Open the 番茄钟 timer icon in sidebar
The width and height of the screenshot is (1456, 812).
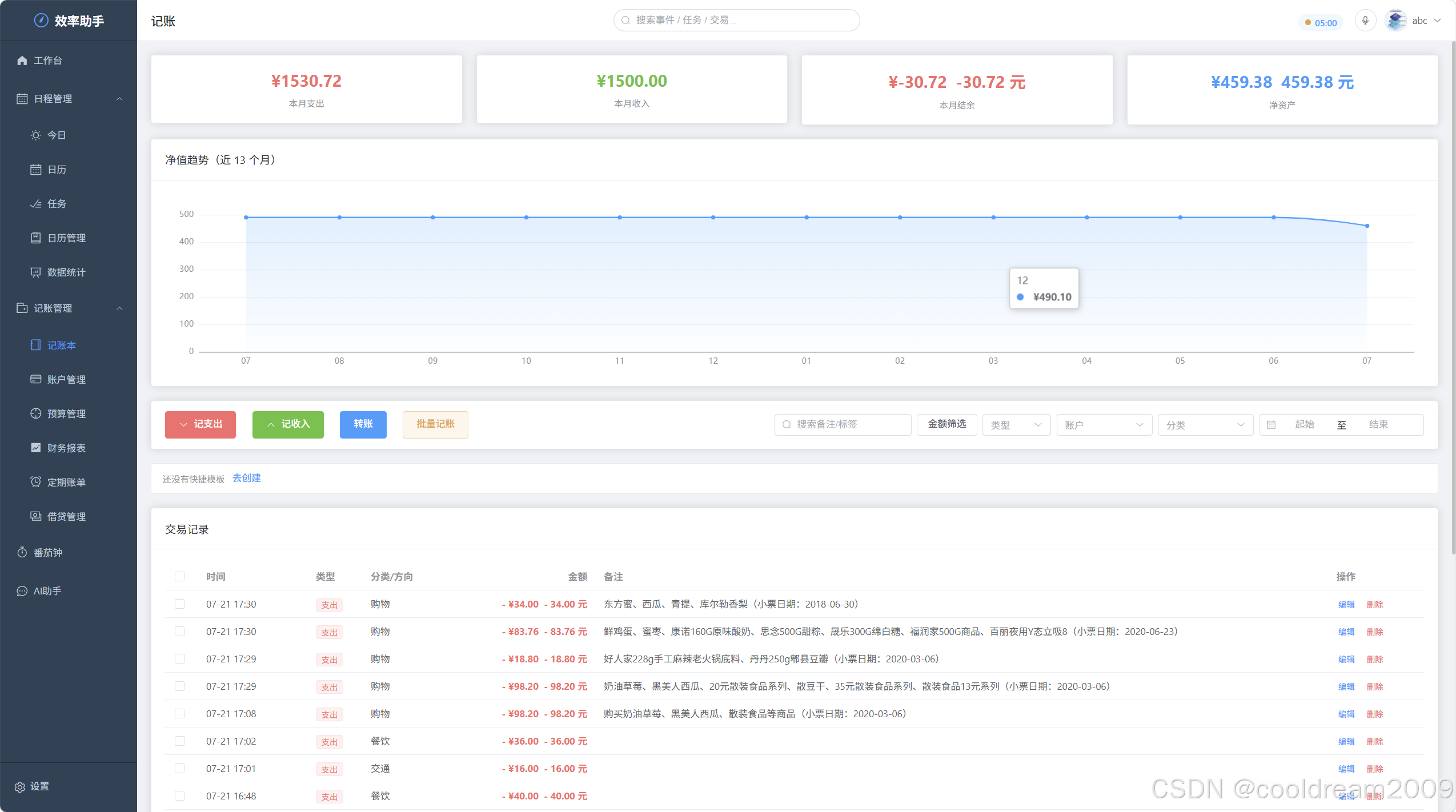coord(22,552)
